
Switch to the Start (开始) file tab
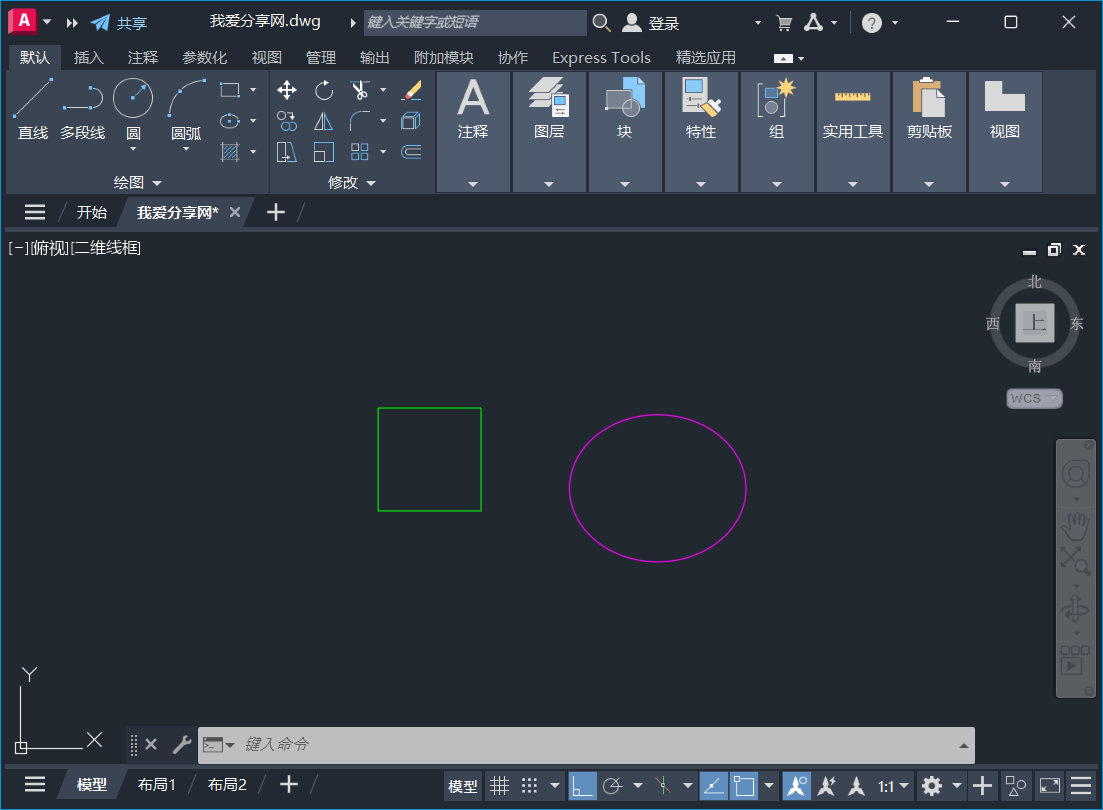91,213
